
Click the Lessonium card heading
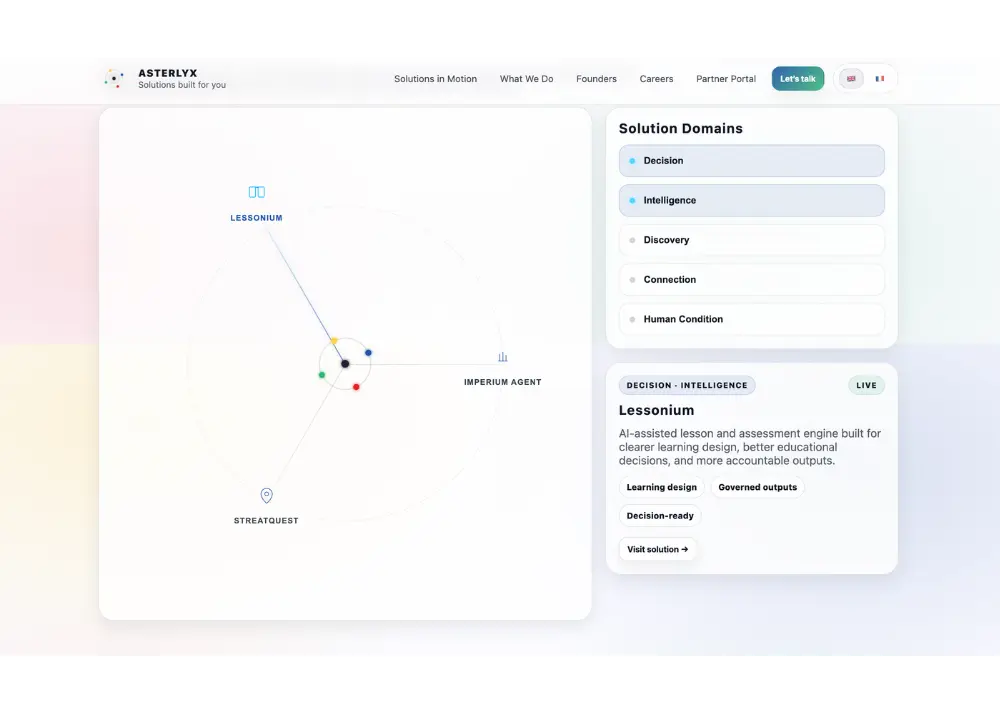[x=656, y=410]
